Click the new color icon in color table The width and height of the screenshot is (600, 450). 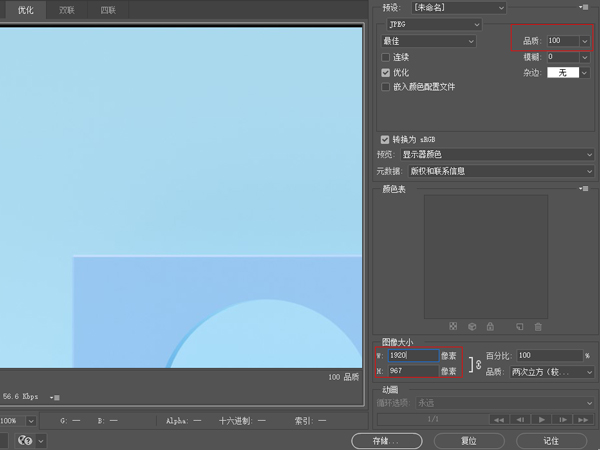[520, 326]
